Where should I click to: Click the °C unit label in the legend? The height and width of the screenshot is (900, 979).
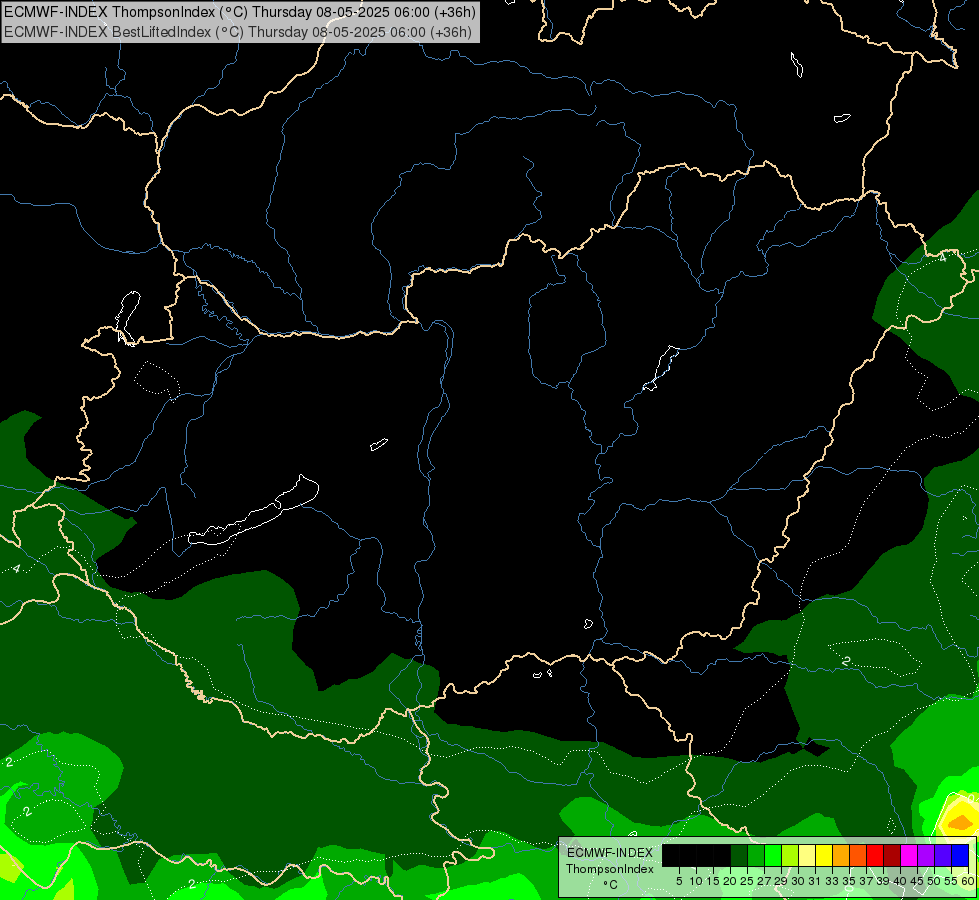[x=611, y=885]
